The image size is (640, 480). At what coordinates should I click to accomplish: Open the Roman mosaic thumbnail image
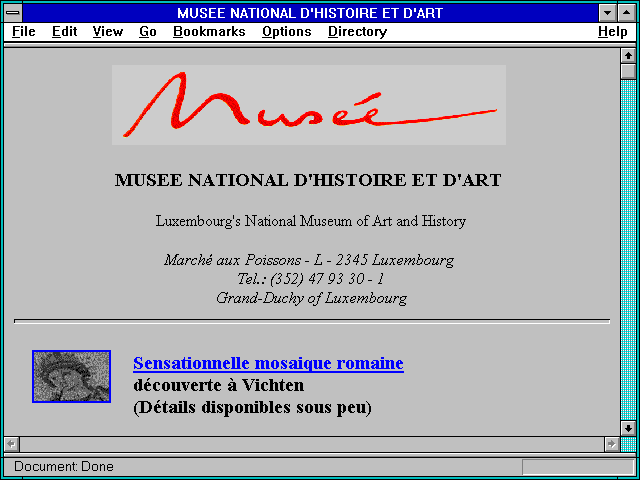(x=71, y=376)
